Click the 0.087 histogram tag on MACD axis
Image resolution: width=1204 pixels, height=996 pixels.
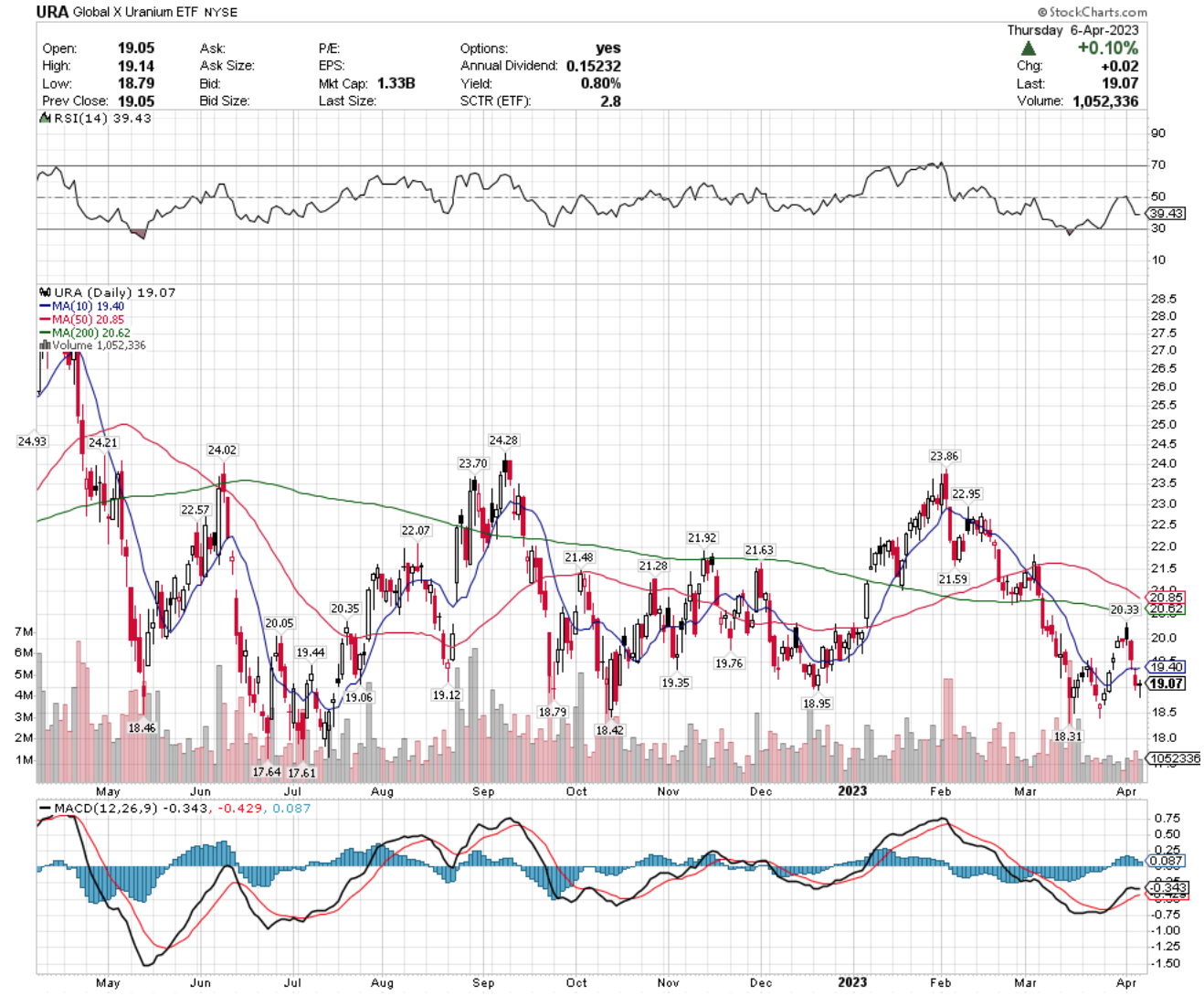click(x=1167, y=861)
